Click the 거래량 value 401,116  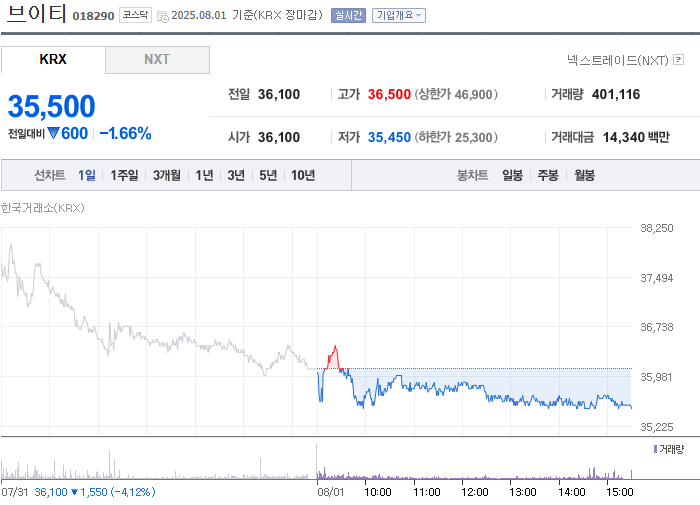616,94
